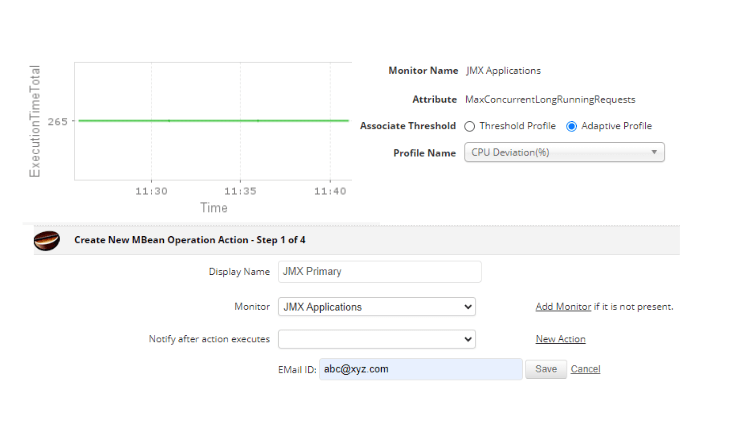Open the New Action link
The image size is (730, 445).
[561, 339]
